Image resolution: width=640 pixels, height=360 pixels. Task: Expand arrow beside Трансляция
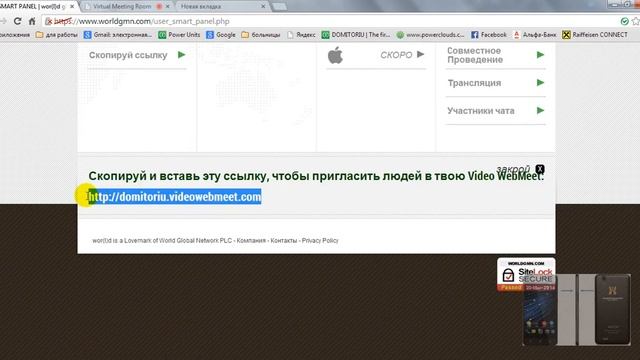click(x=540, y=82)
